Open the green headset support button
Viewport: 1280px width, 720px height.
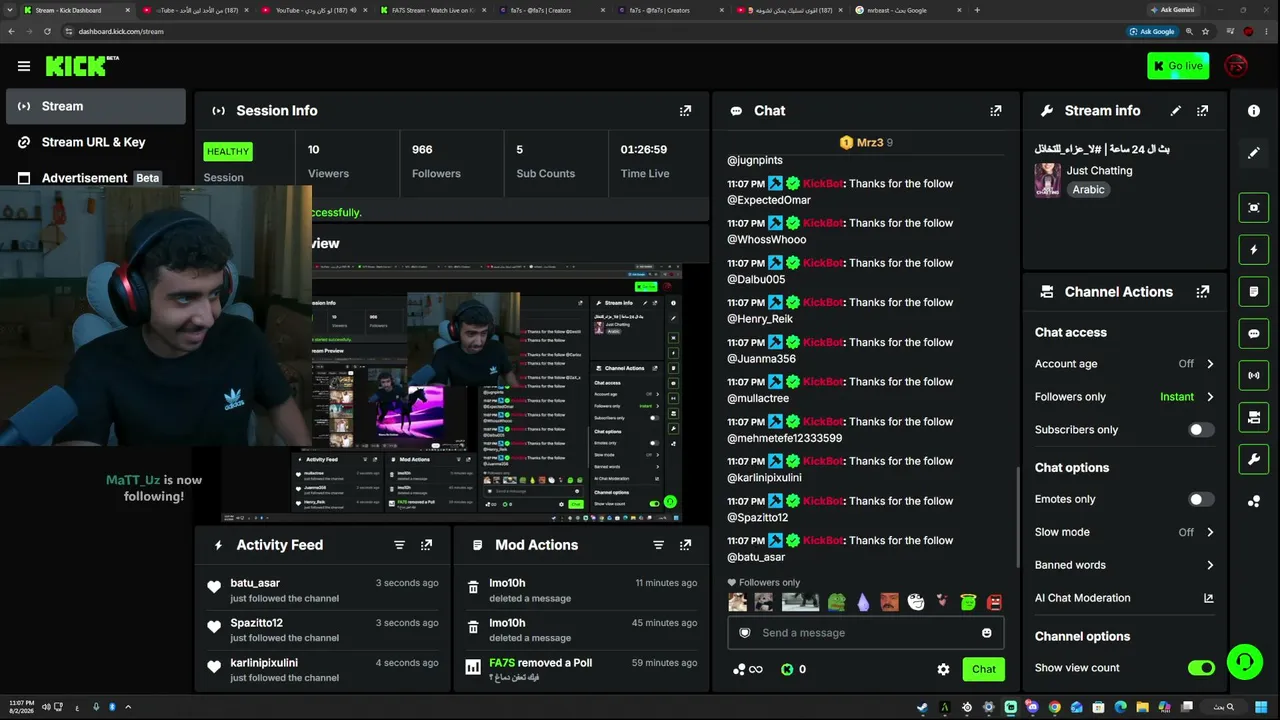[x=1245, y=661]
